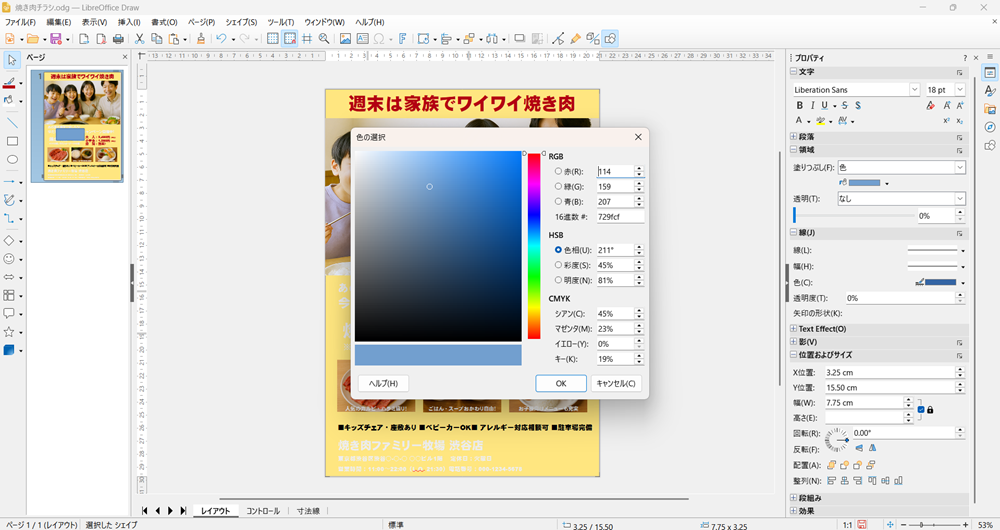Image resolution: width=1000 pixels, height=530 pixels.
Task: Click inside the color gradient picker field
Action: click(x=438, y=246)
